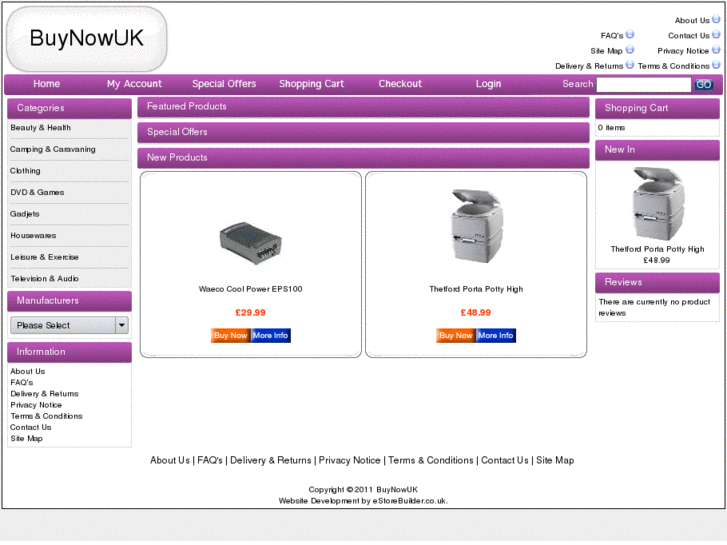Viewport: 727px width, 545px height.
Task: Click the New Products section header
Action: tap(363, 158)
